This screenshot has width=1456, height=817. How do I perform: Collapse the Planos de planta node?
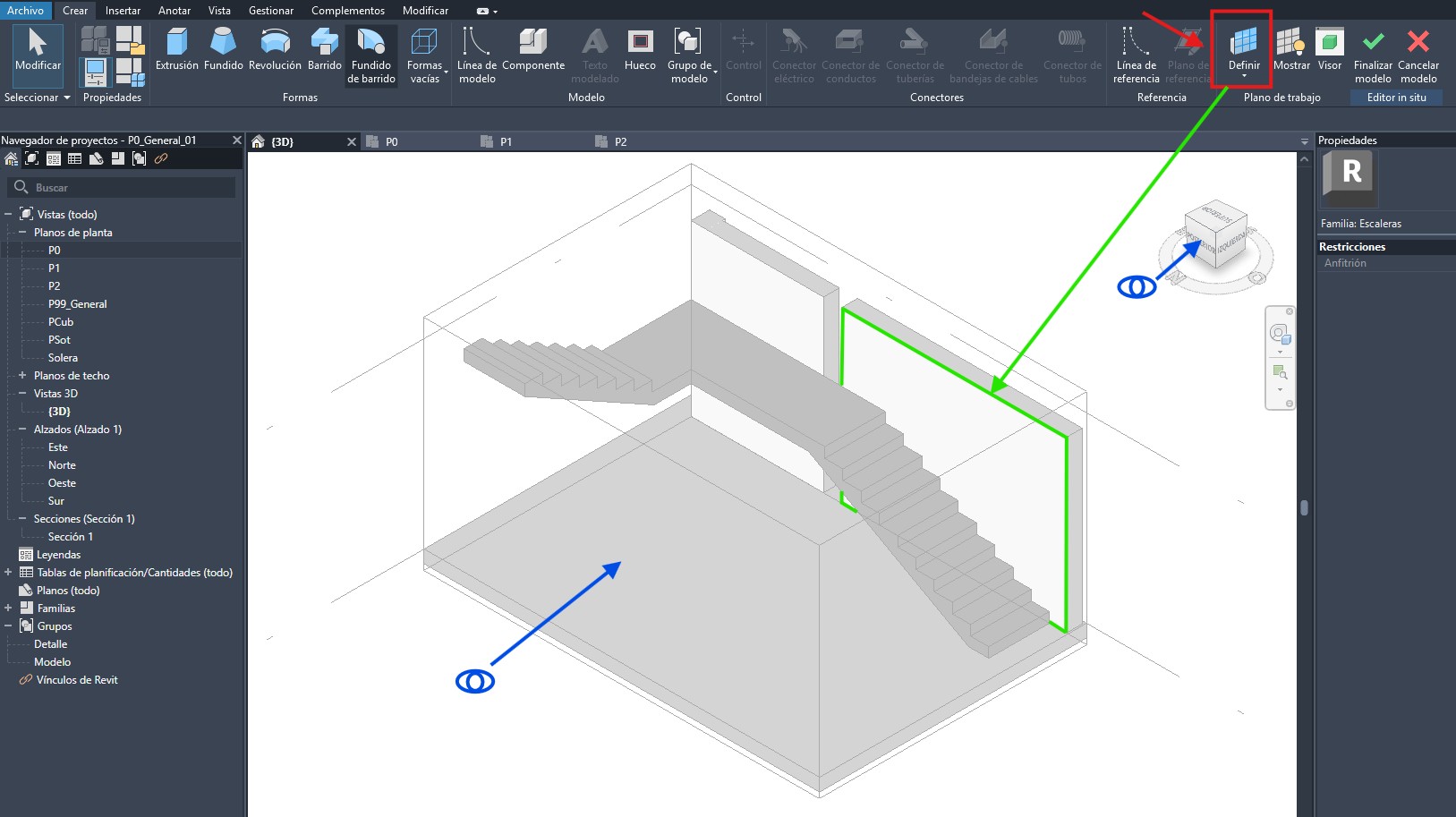pyautogui.click(x=22, y=233)
